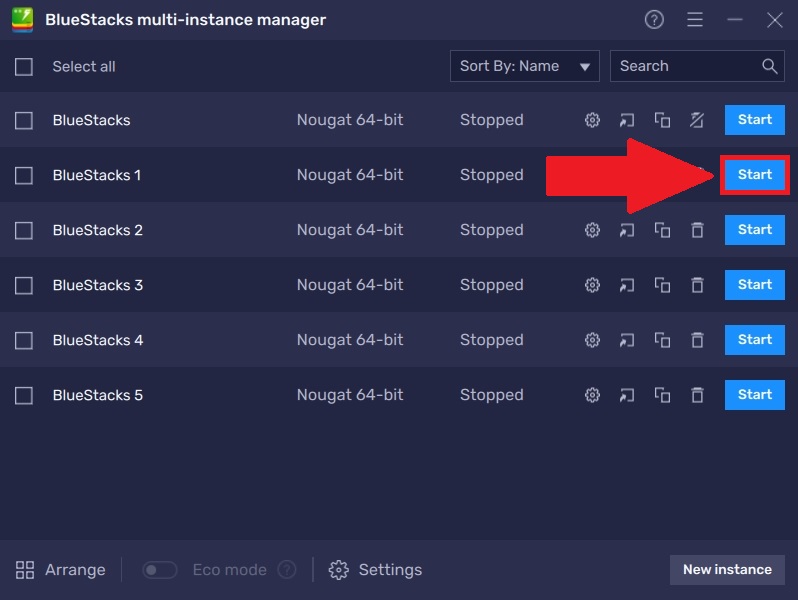Clone the BlueStacks 2 instance

pyautogui.click(x=662, y=230)
